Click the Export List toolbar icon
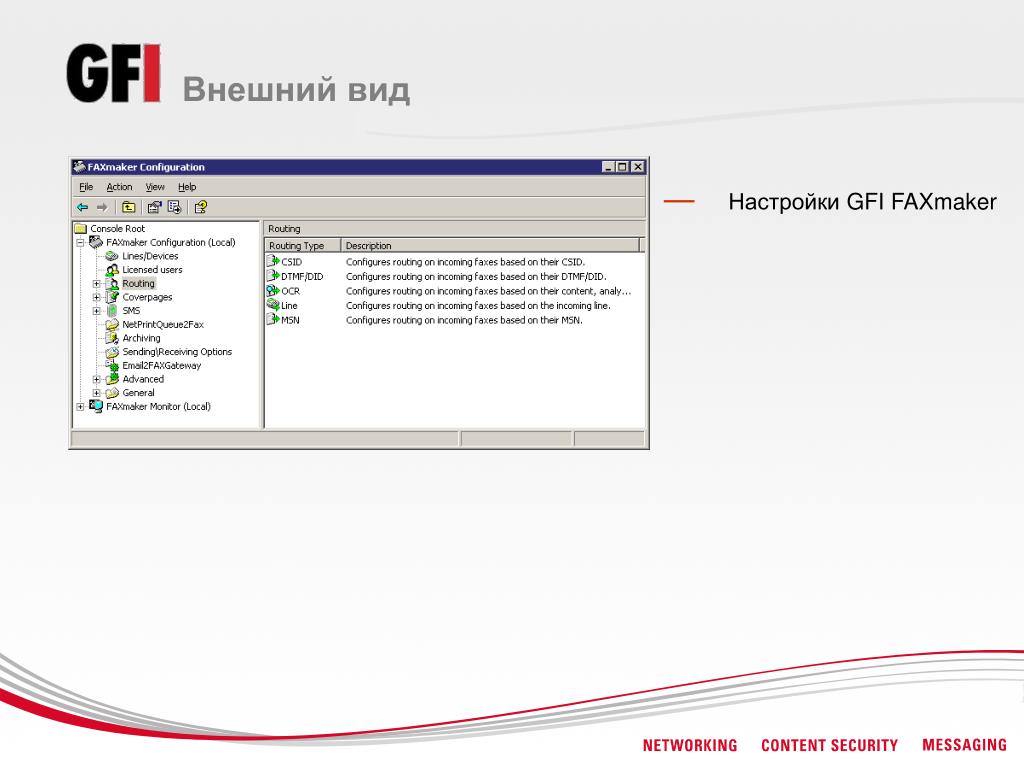The image size is (1024, 768). [x=174, y=207]
